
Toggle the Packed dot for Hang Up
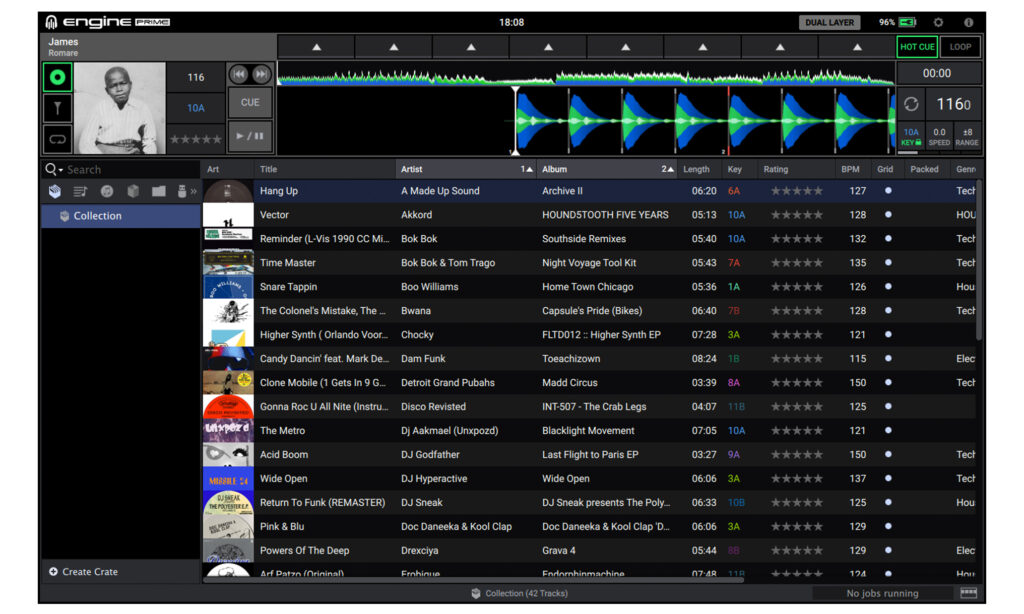tap(886, 191)
